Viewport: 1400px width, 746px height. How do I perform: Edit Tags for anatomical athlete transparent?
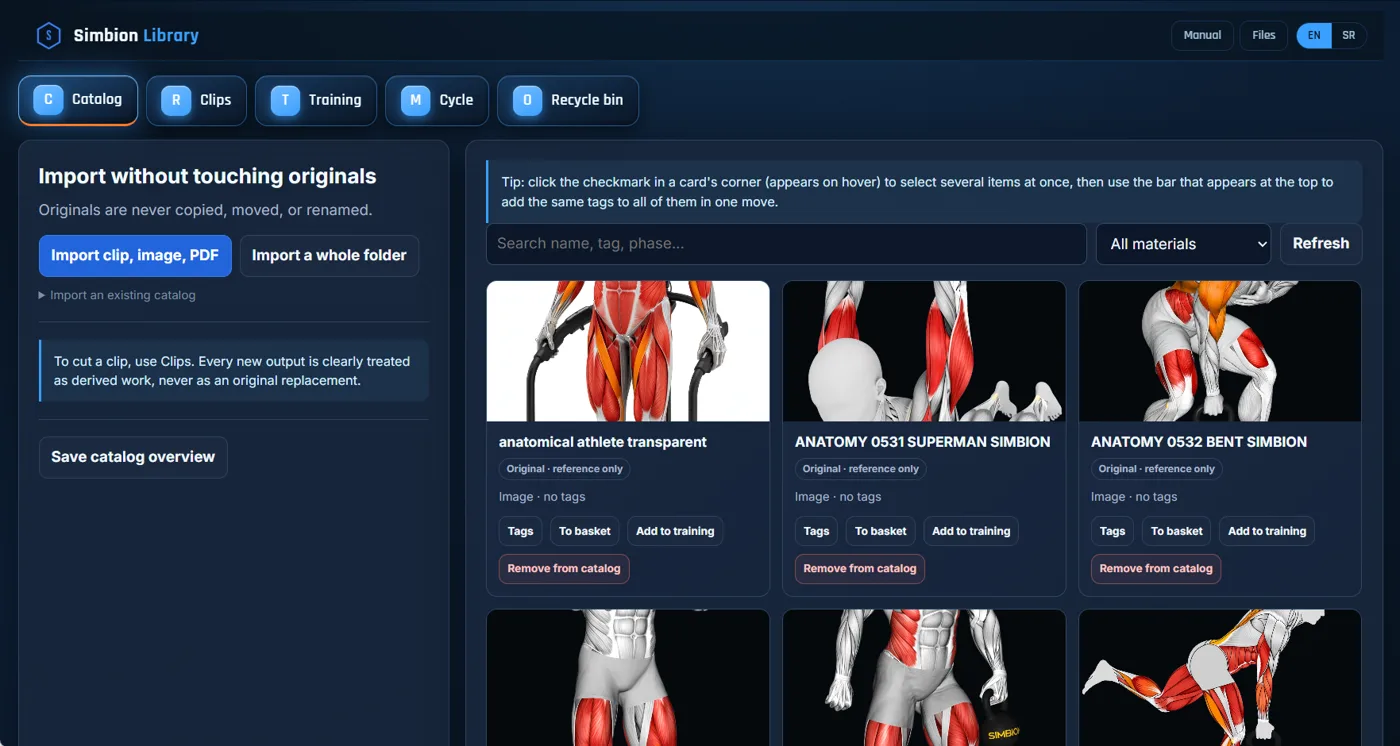[520, 531]
